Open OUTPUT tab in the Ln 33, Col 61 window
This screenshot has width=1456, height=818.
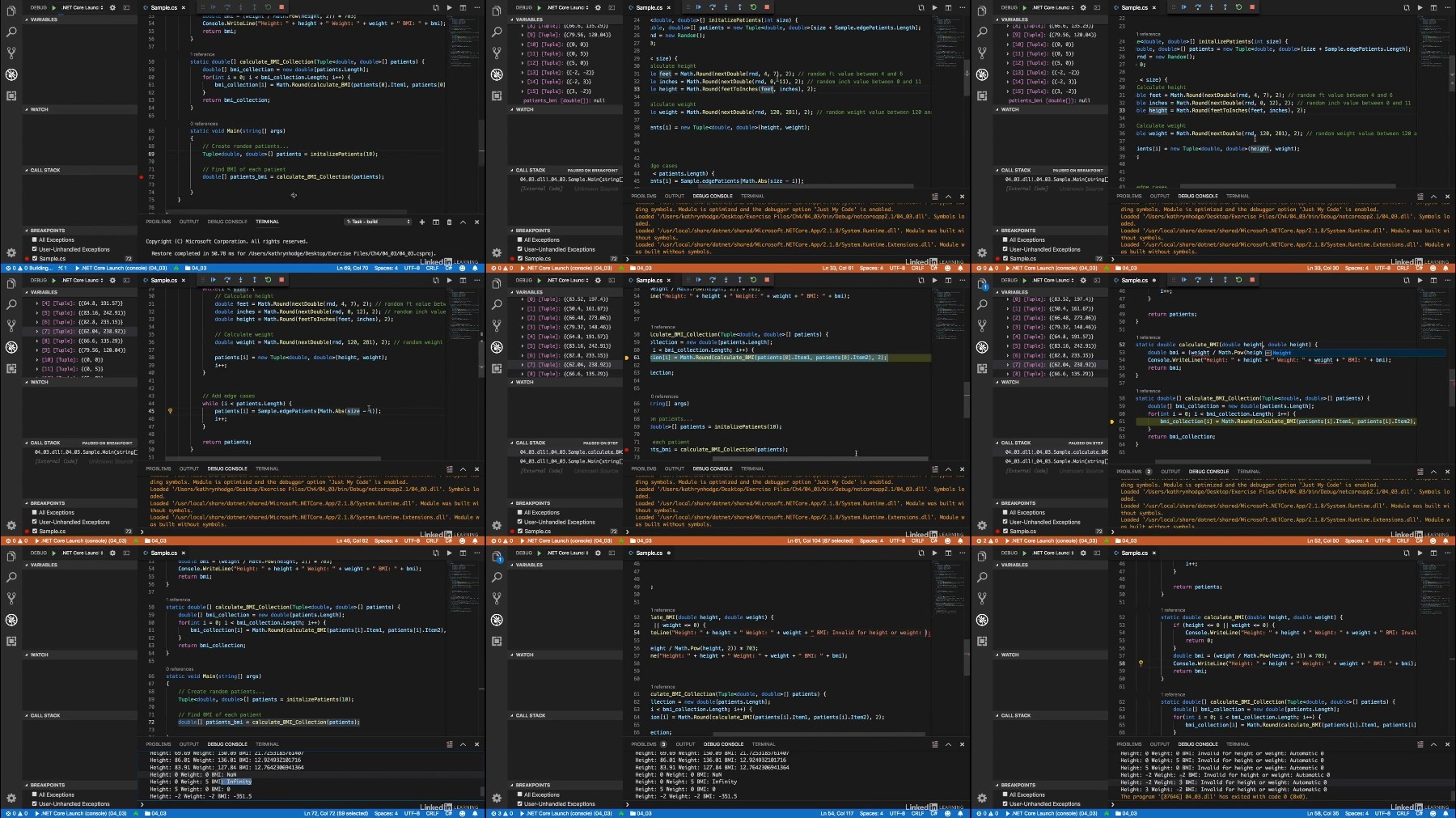click(x=675, y=197)
